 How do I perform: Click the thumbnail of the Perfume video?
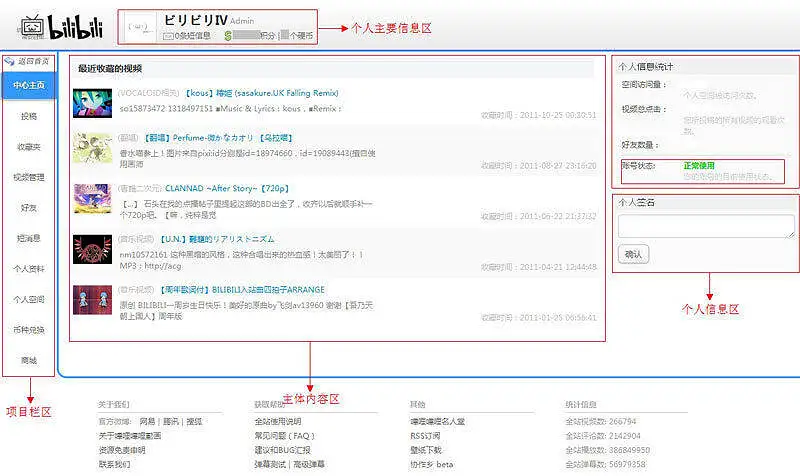point(92,148)
